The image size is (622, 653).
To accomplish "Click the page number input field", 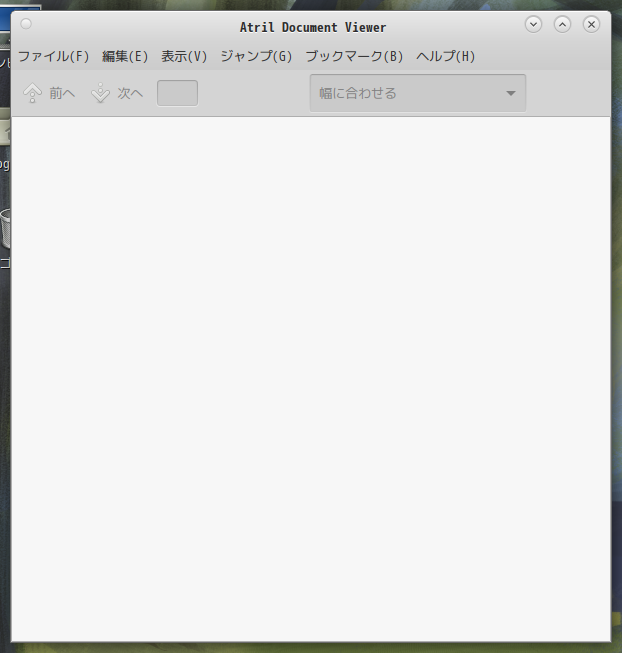I will click(x=177, y=93).
